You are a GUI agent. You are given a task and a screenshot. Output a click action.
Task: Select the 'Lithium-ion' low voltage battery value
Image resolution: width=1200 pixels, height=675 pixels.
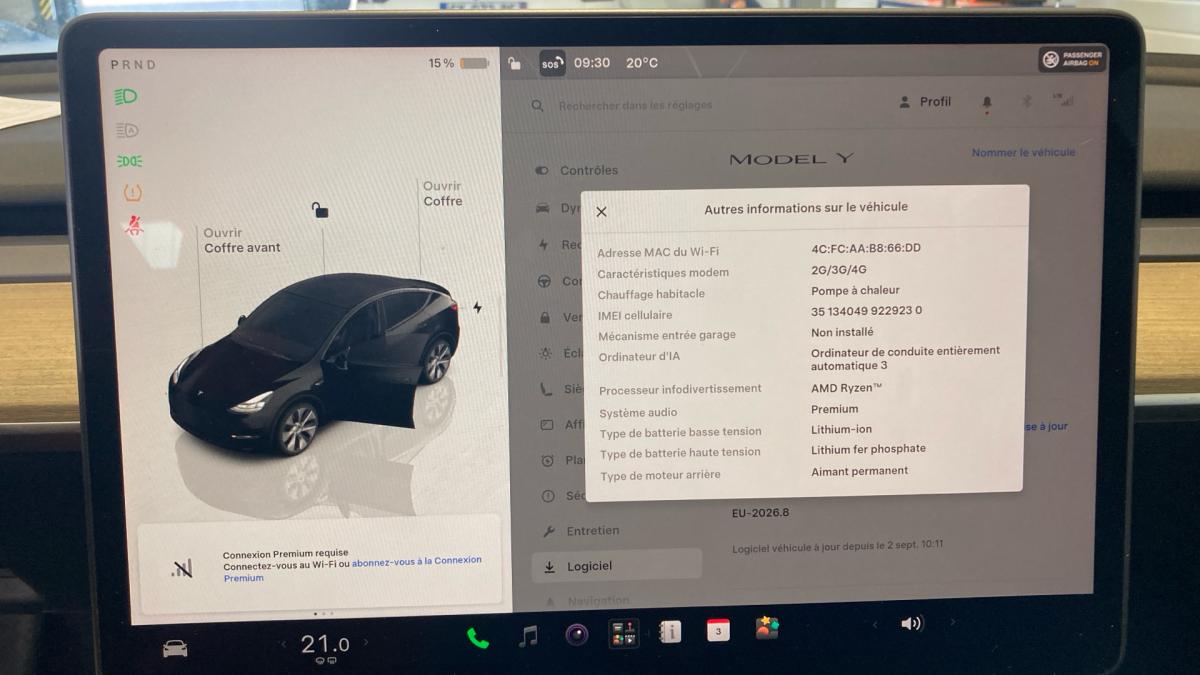841,429
